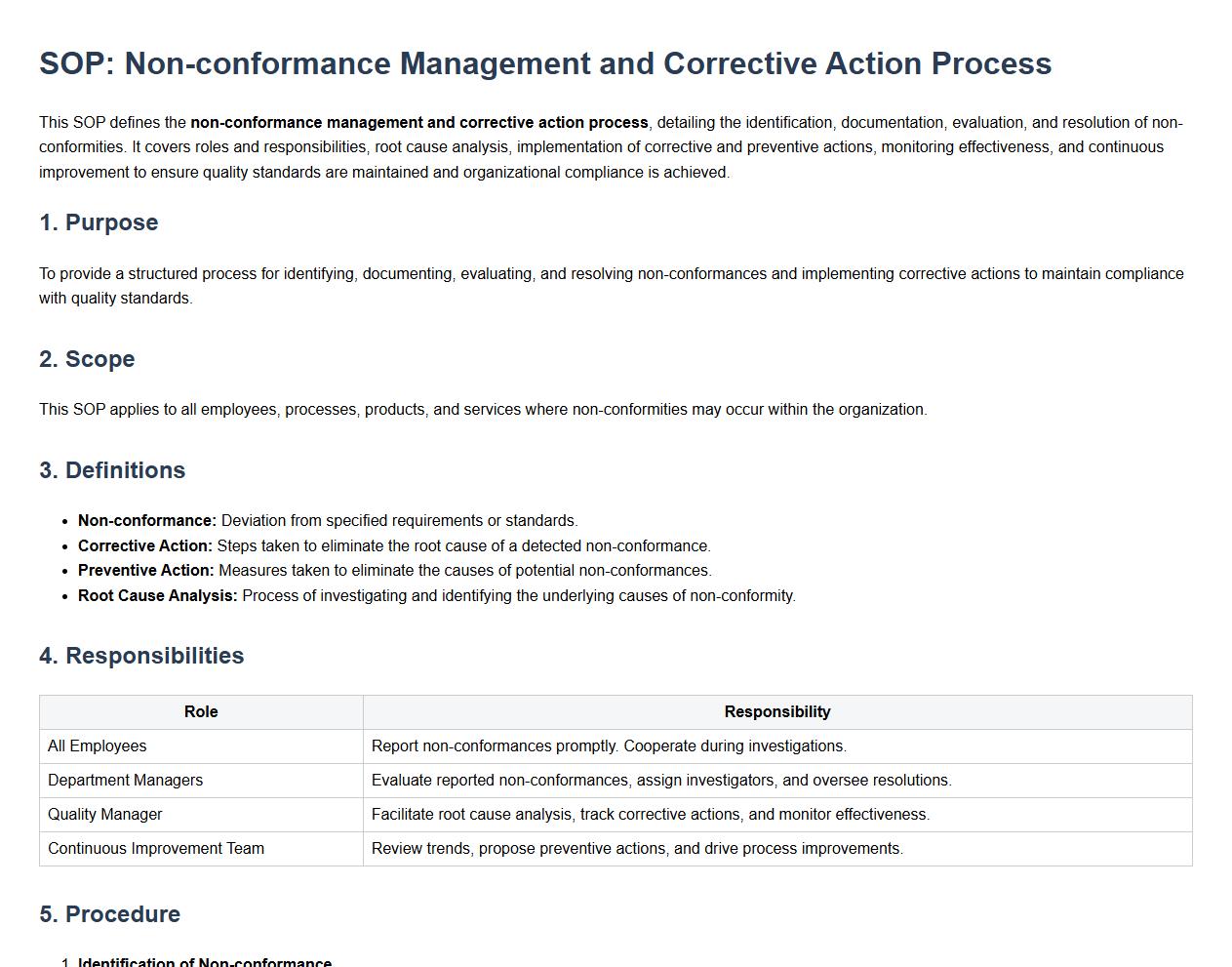
Task: Click the Purpose section paragraph
Action: 611,286
